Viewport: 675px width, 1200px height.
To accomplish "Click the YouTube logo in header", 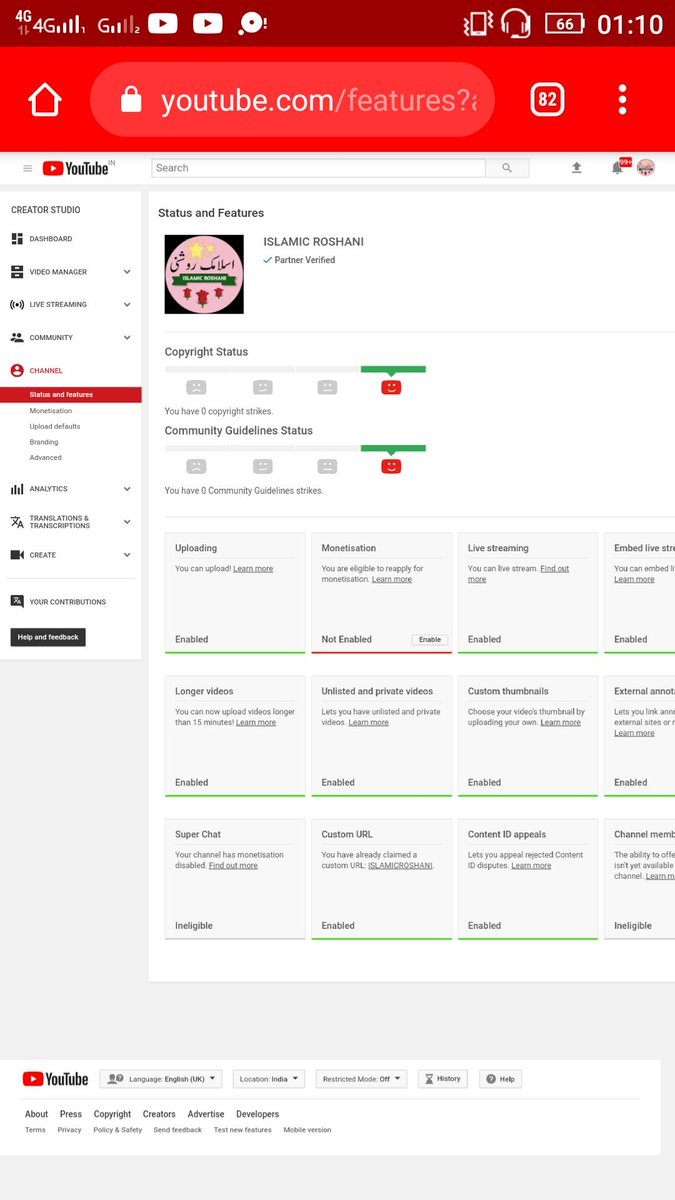I will pyautogui.click(x=75, y=168).
